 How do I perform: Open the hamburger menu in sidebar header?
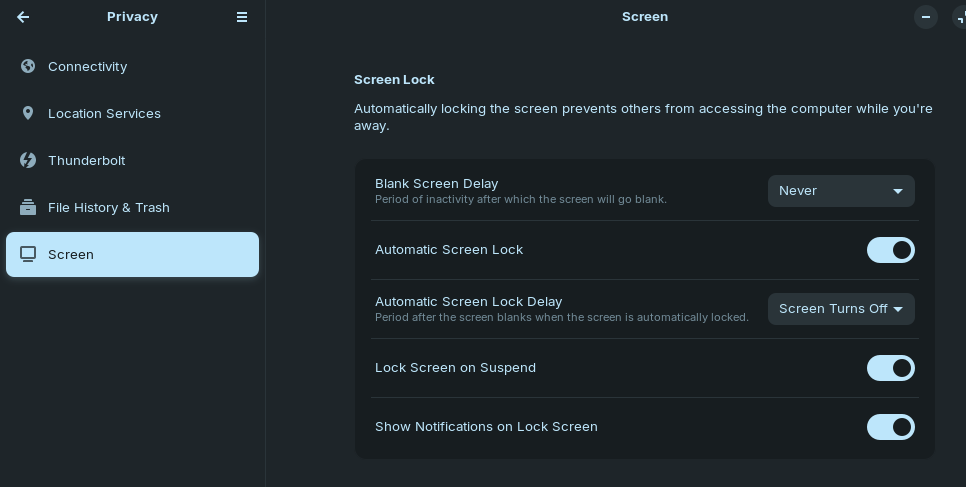(x=241, y=17)
